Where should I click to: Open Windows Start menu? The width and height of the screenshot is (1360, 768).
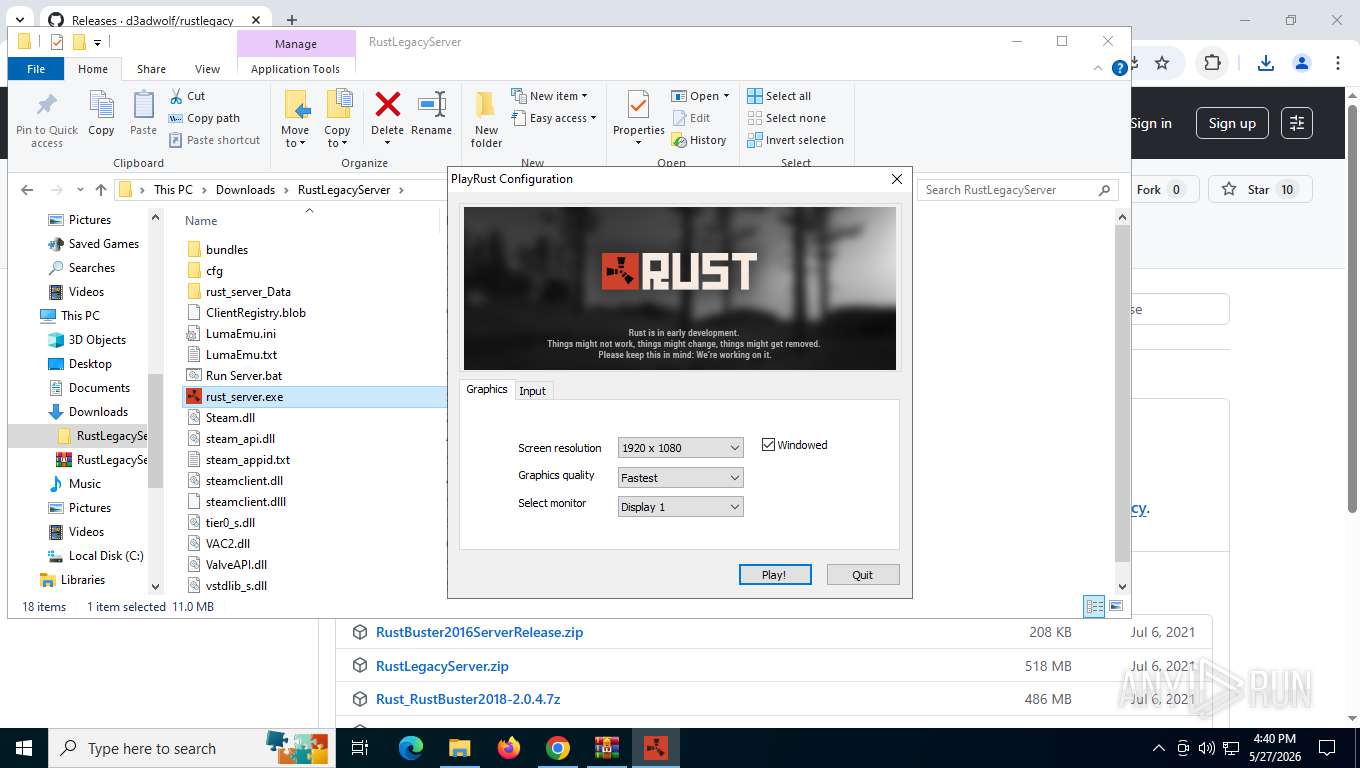click(24, 747)
